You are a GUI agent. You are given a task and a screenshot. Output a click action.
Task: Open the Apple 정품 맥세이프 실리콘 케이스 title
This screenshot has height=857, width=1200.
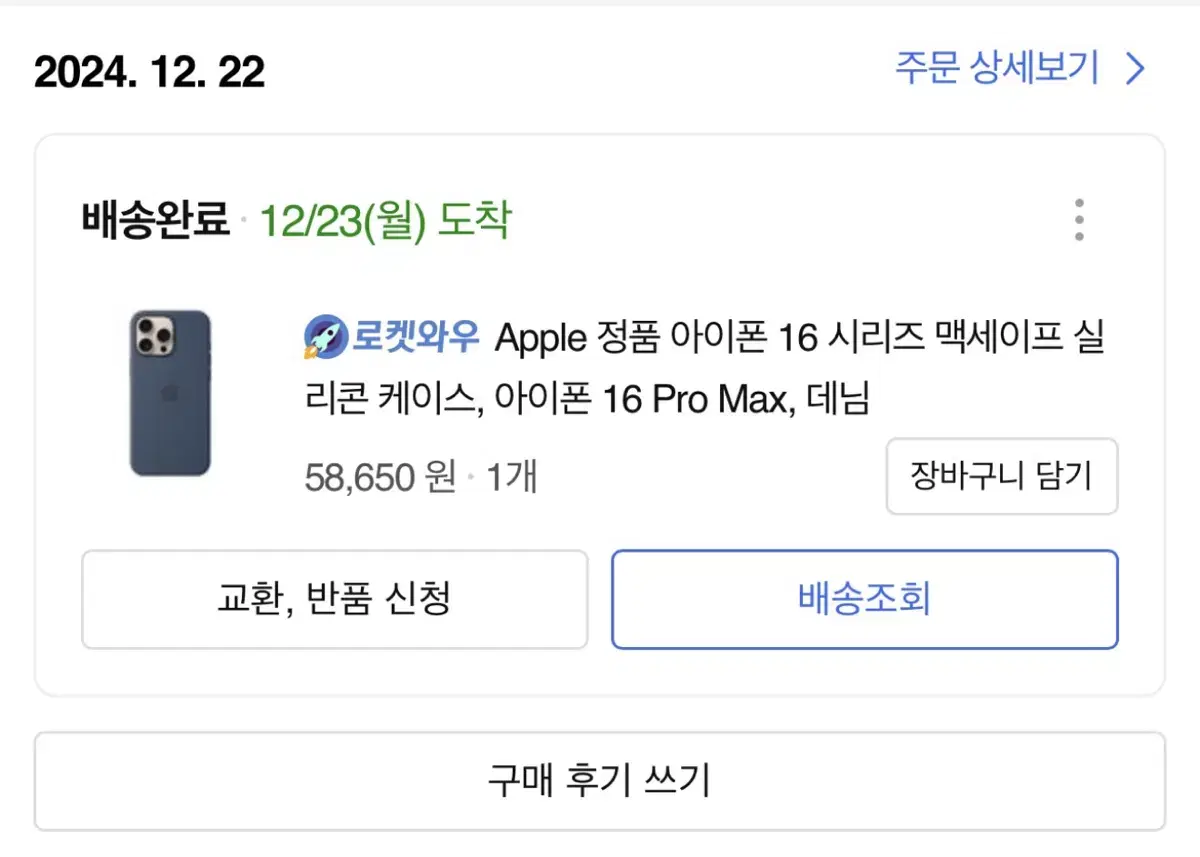[x=704, y=369]
